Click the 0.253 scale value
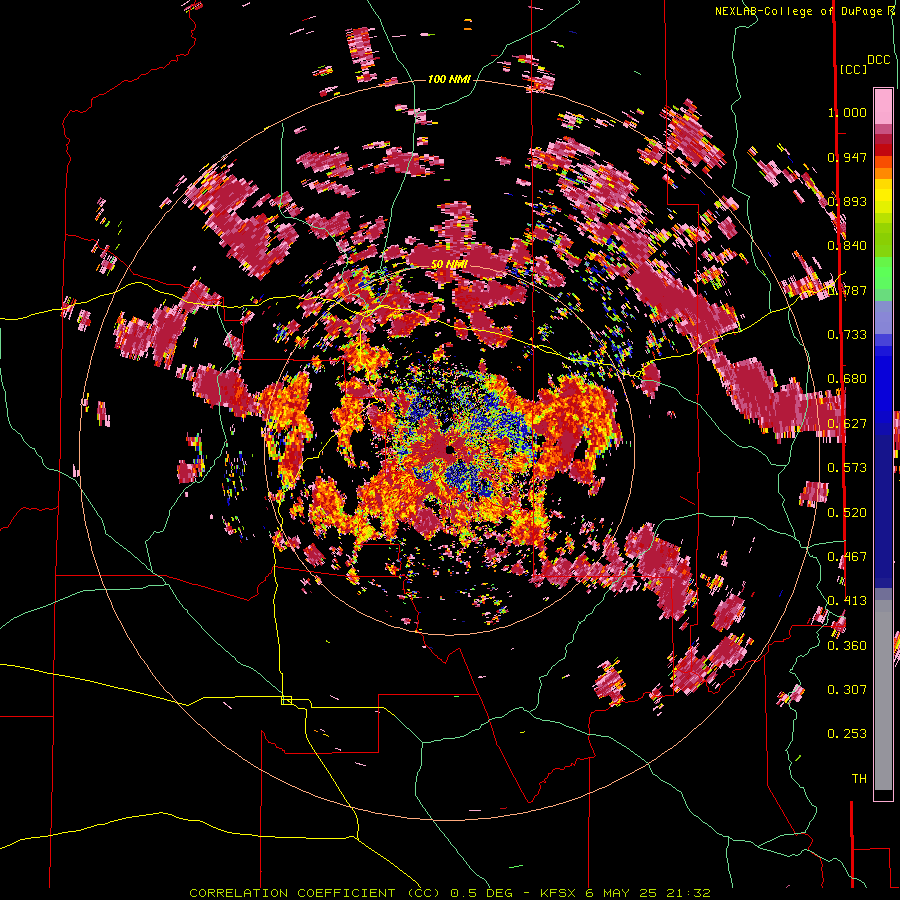This screenshot has height=900, width=900. (x=847, y=734)
